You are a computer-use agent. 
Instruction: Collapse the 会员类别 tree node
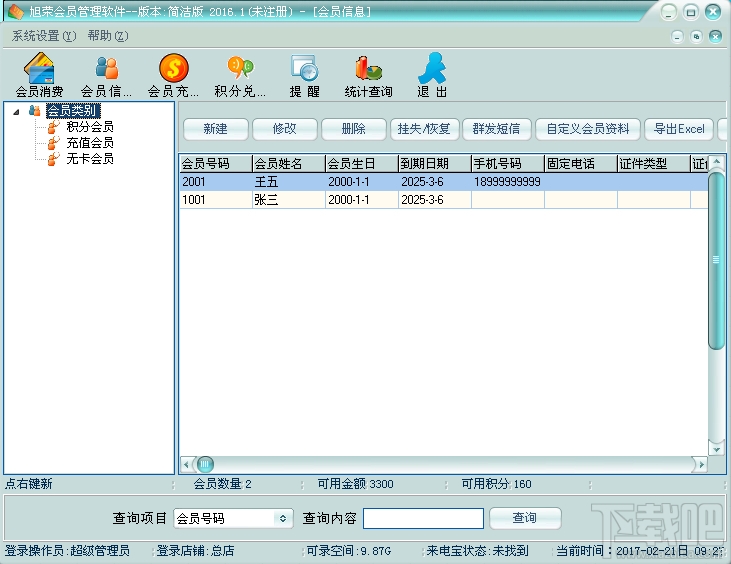click(x=16, y=111)
